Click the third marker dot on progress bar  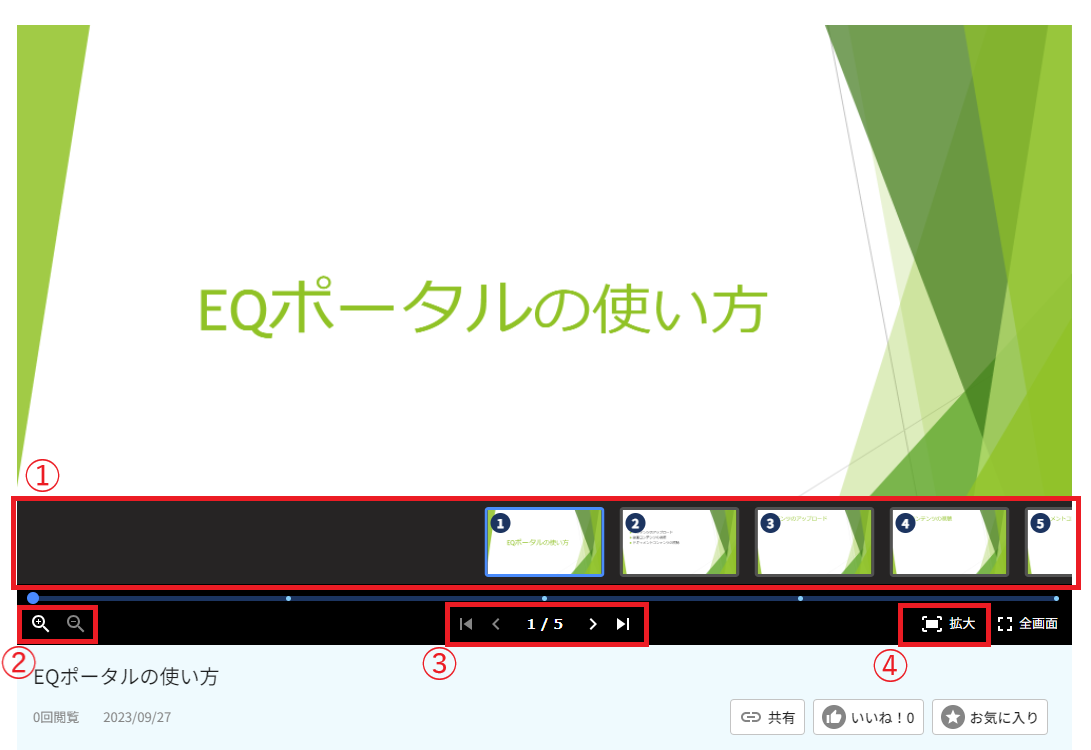(x=544, y=598)
